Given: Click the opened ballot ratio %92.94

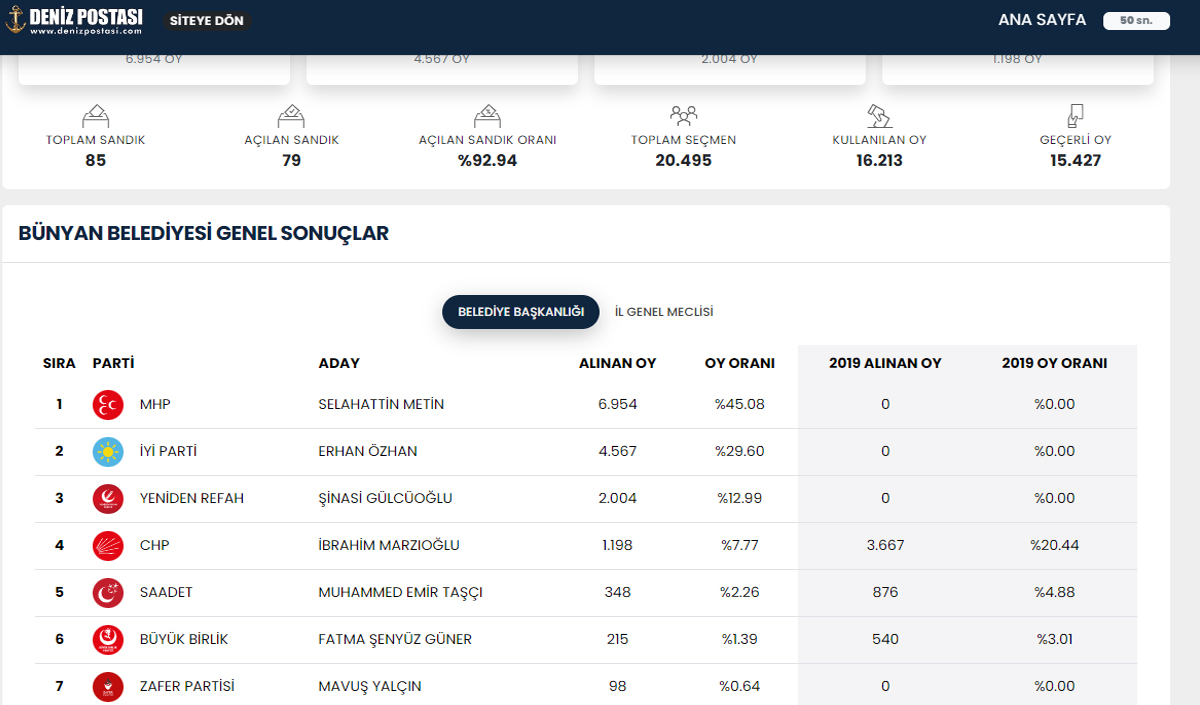Looking at the screenshot, I should coord(488,160).
